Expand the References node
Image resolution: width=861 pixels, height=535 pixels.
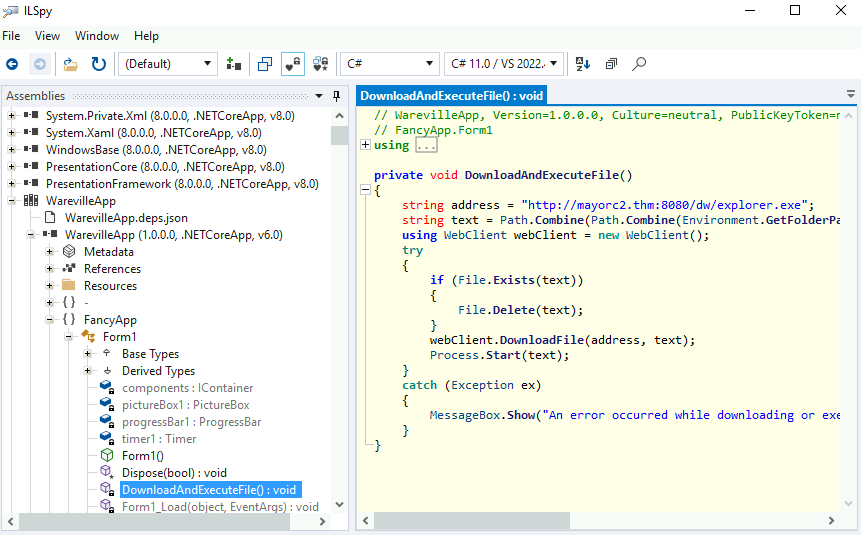coord(49,269)
